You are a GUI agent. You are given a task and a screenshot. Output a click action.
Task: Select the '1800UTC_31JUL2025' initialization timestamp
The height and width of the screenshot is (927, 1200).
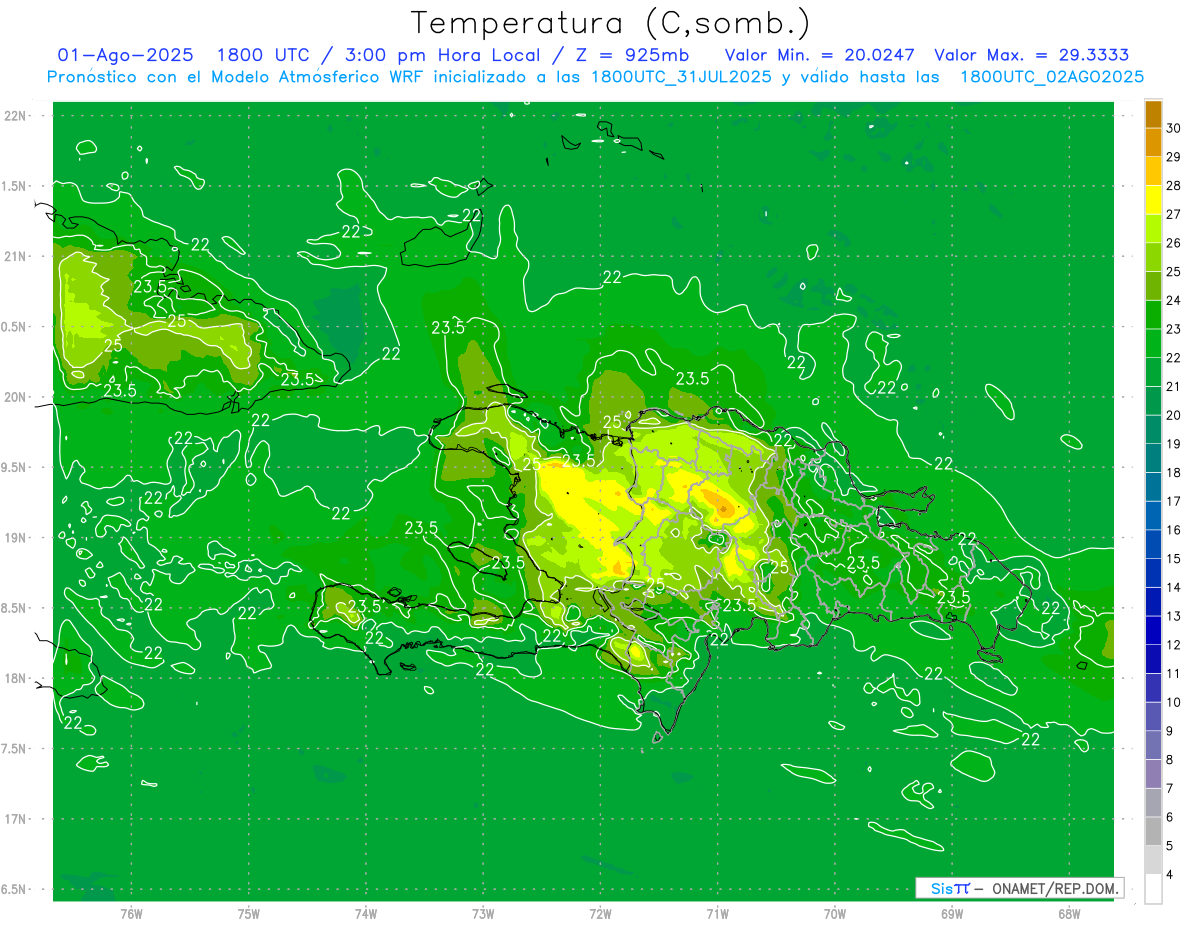click(x=682, y=77)
